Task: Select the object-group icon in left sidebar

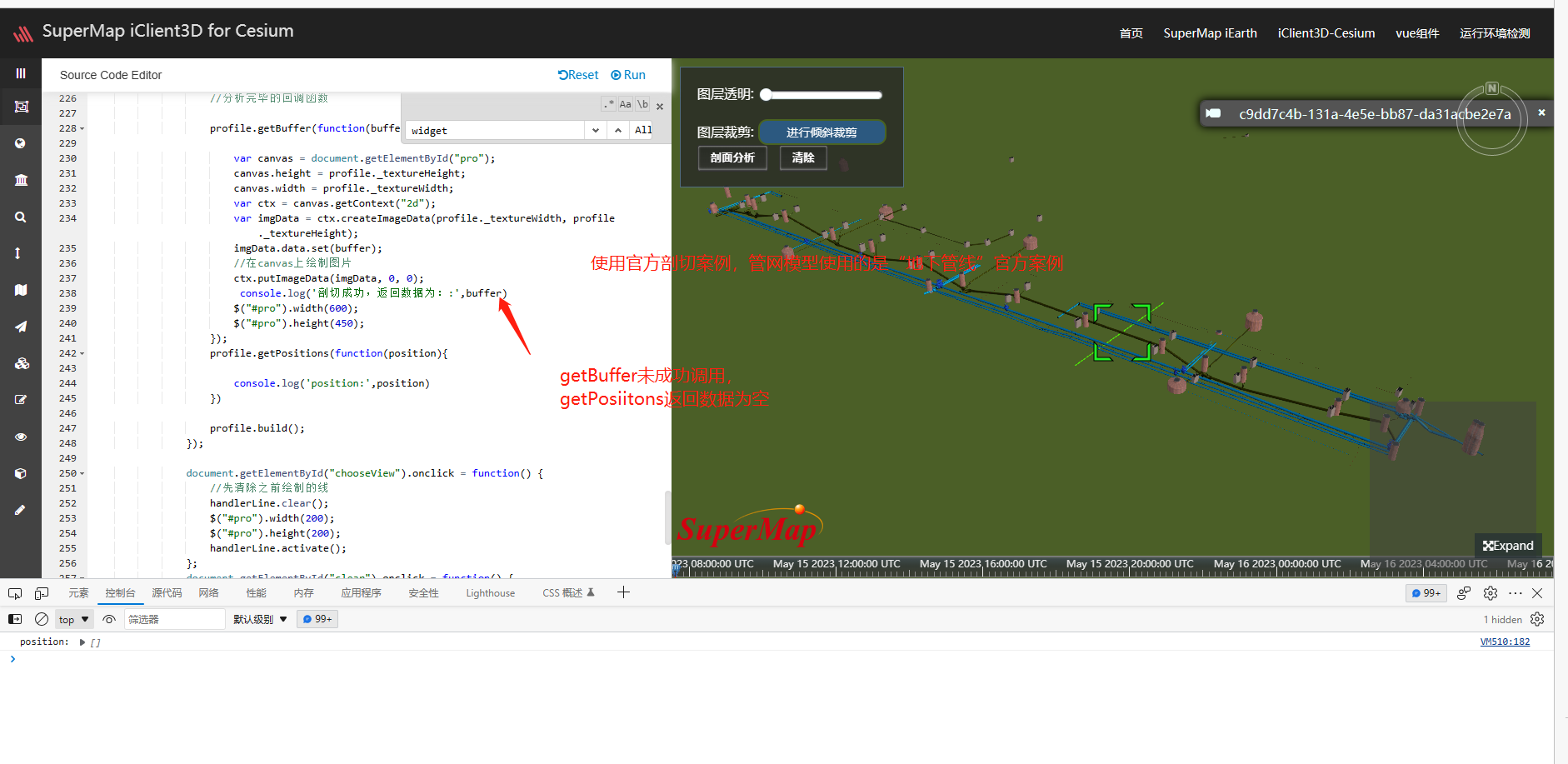Action: [x=21, y=107]
